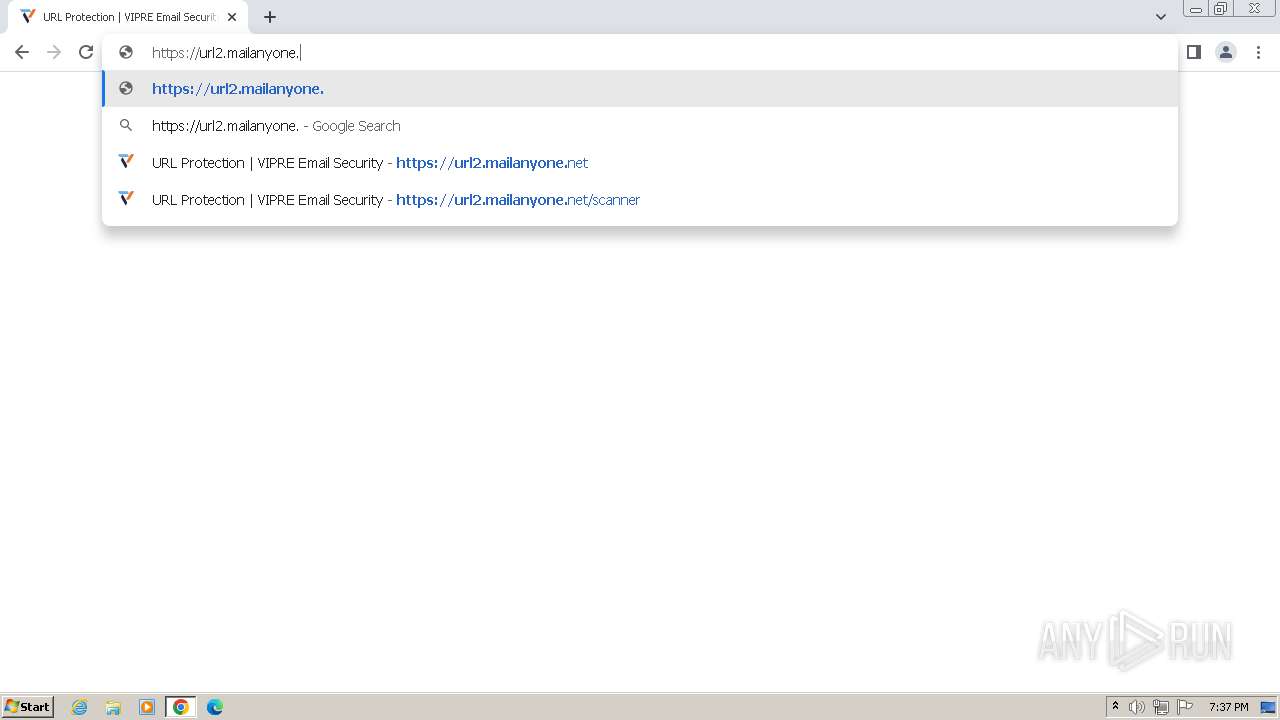Click the magnifier icon of search suggestion

[x=126, y=125]
